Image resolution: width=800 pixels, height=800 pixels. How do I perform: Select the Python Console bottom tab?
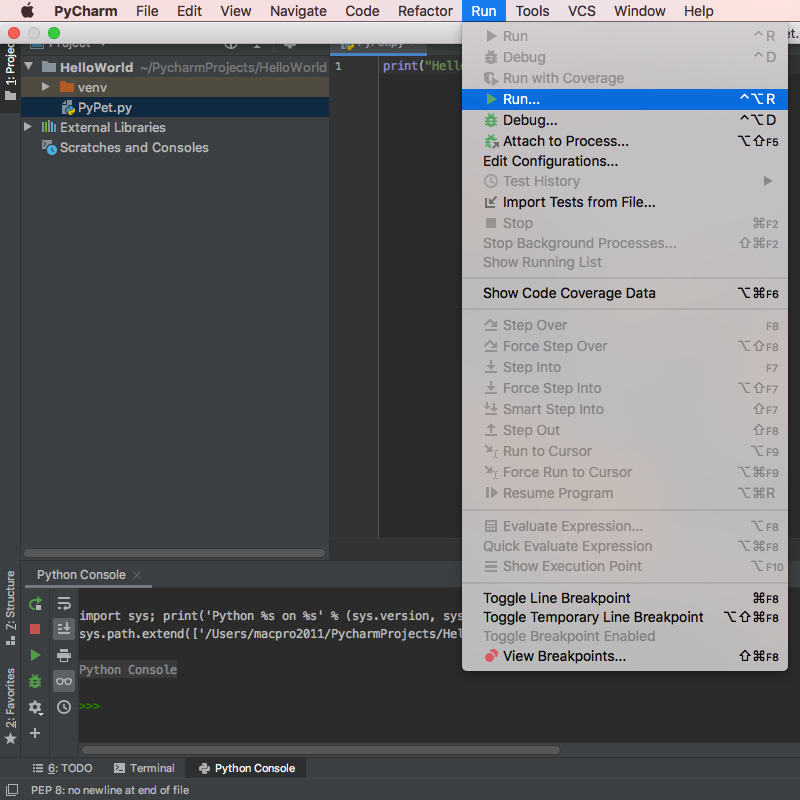click(247, 768)
